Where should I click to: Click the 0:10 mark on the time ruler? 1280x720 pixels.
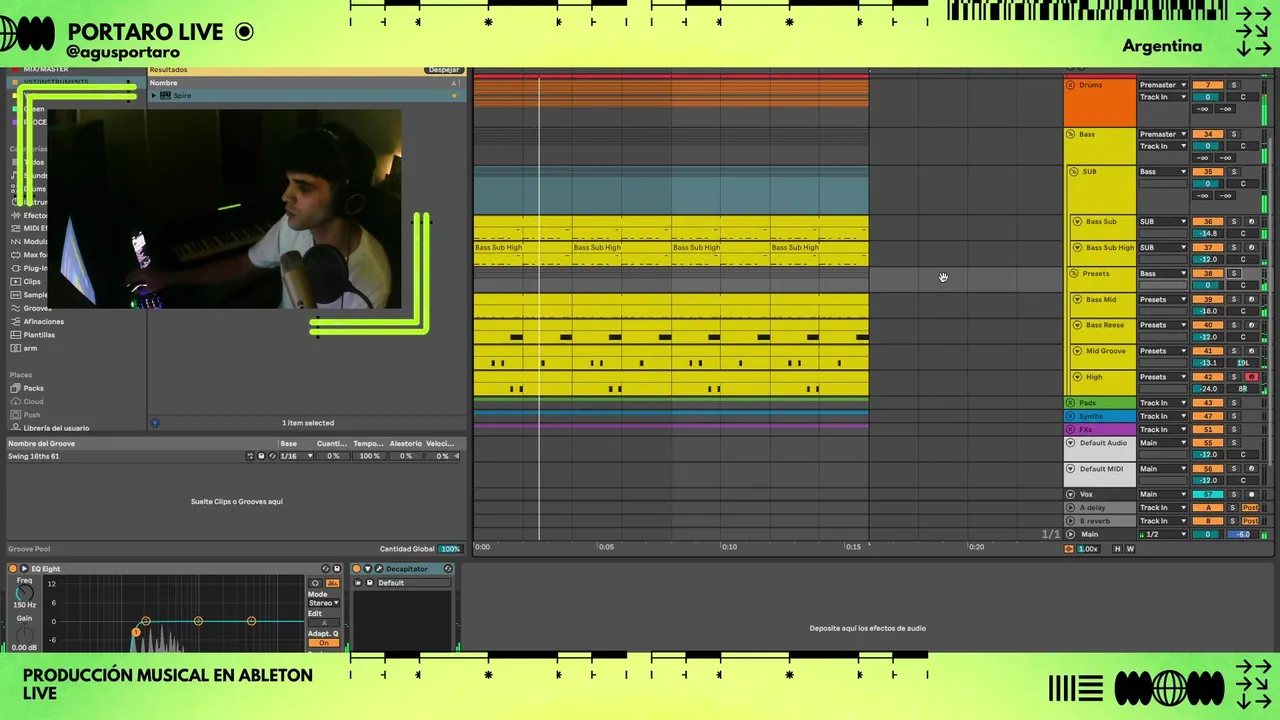click(729, 547)
